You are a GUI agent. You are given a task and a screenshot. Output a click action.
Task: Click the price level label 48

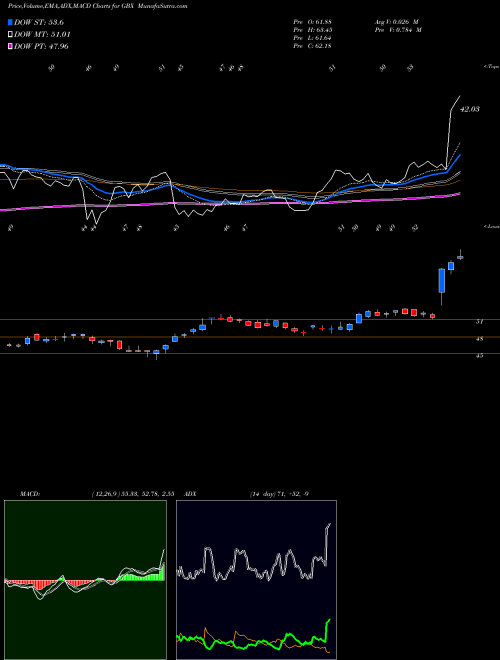pyautogui.click(x=479, y=338)
